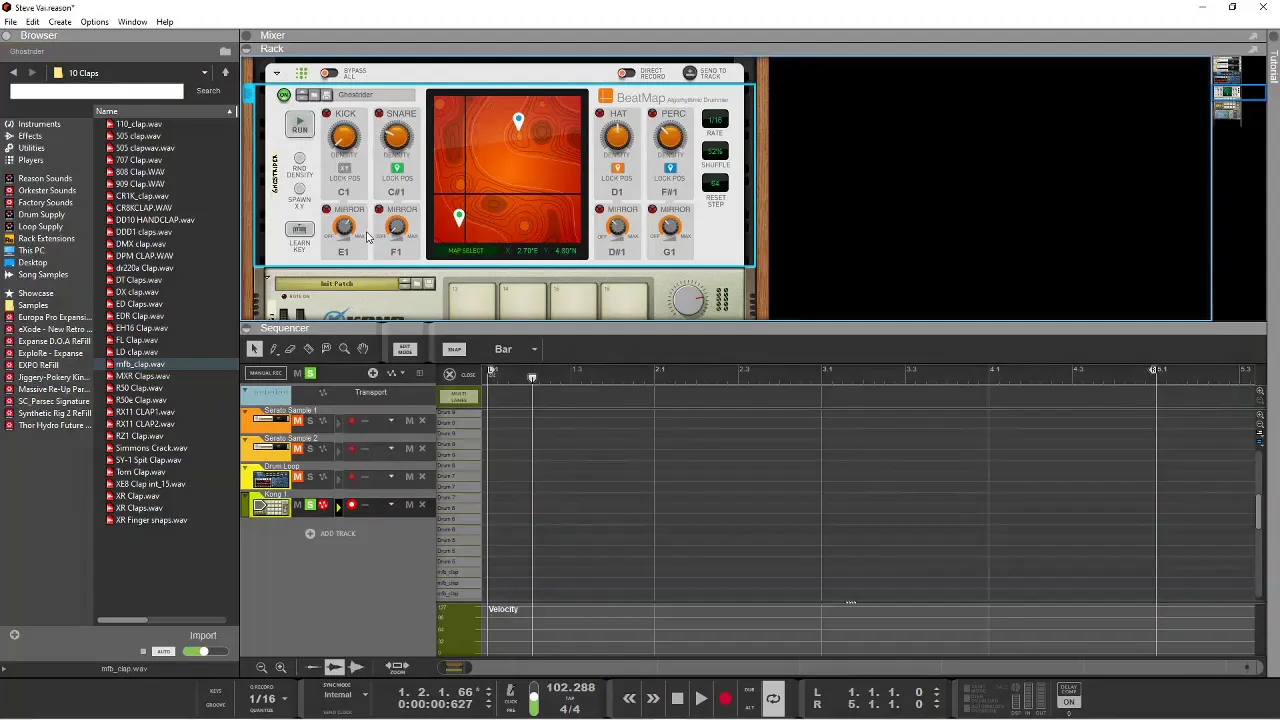Image resolution: width=1280 pixels, height=720 pixels.
Task: Click the Kick Lock Pos XY icon
Action: (x=344, y=168)
